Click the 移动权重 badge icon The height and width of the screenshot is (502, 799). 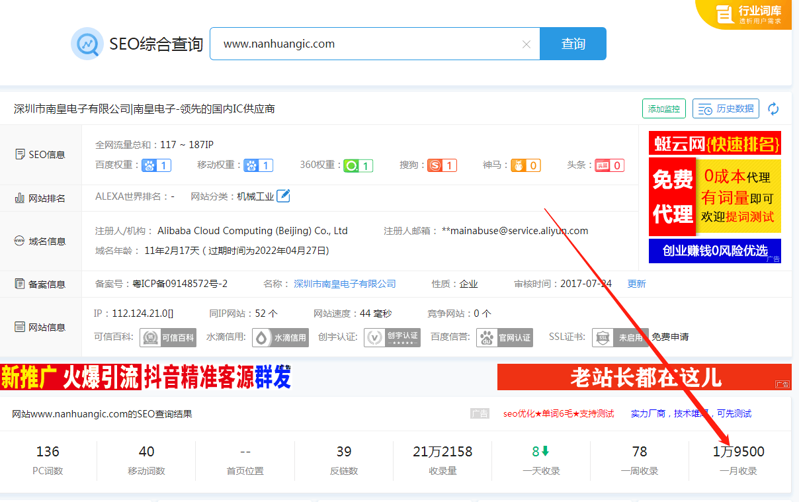(258, 165)
